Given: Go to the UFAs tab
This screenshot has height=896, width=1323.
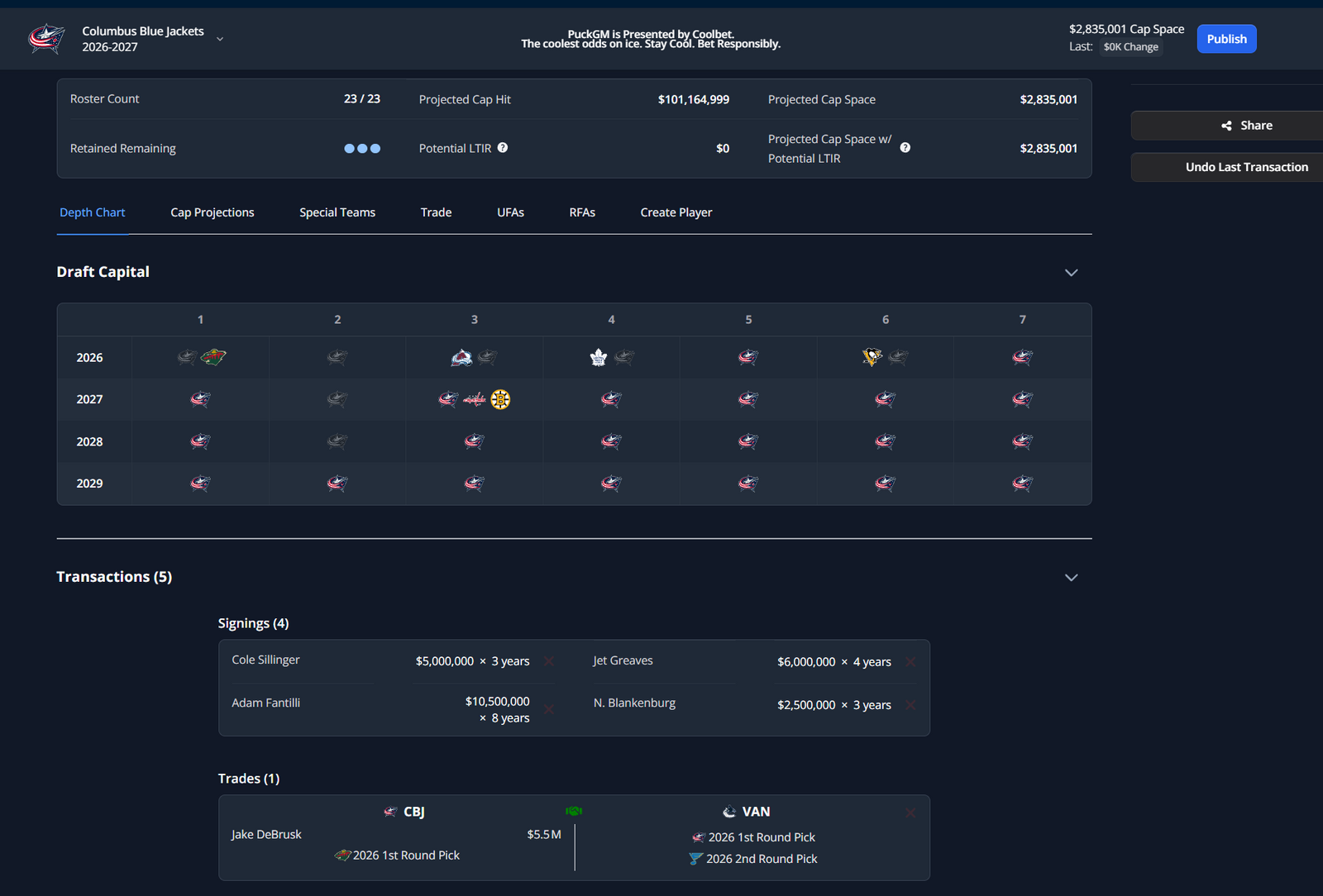Looking at the screenshot, I should (510, 212).
